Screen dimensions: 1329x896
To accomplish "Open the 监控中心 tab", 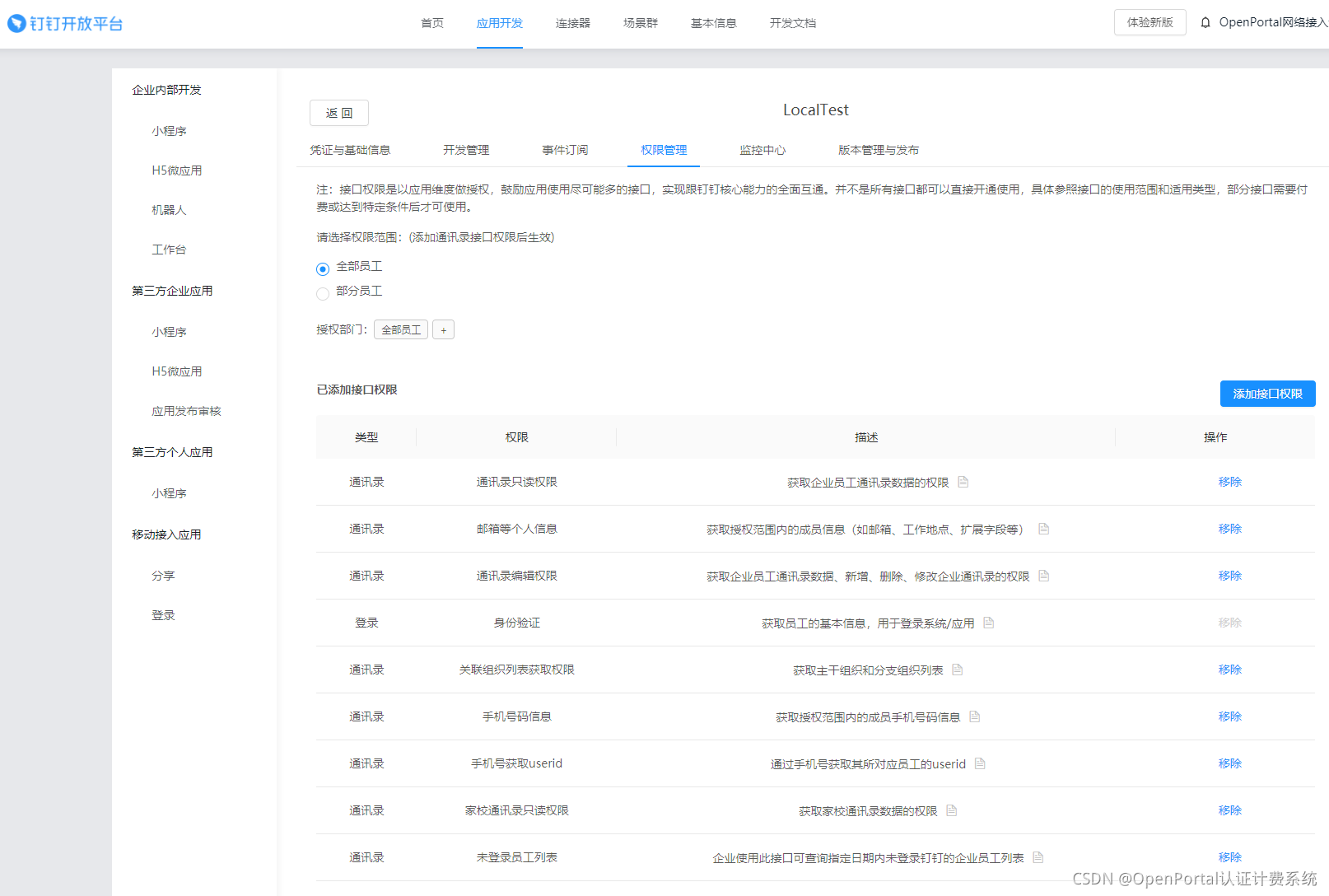I will pos(762,150).
